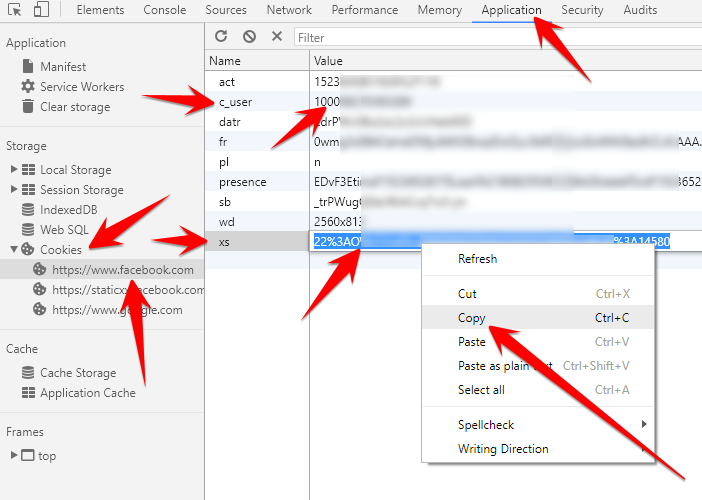702x500 pixels.
Task: Choose Cut in the context menu
Action: click(538, 294)
